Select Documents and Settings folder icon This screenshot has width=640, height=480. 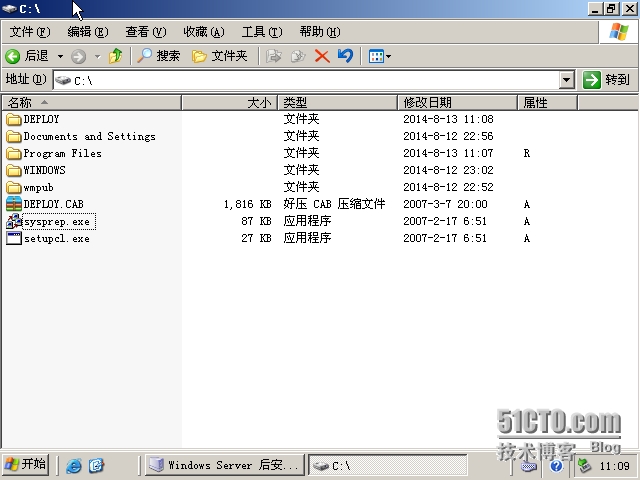[14, 136]
